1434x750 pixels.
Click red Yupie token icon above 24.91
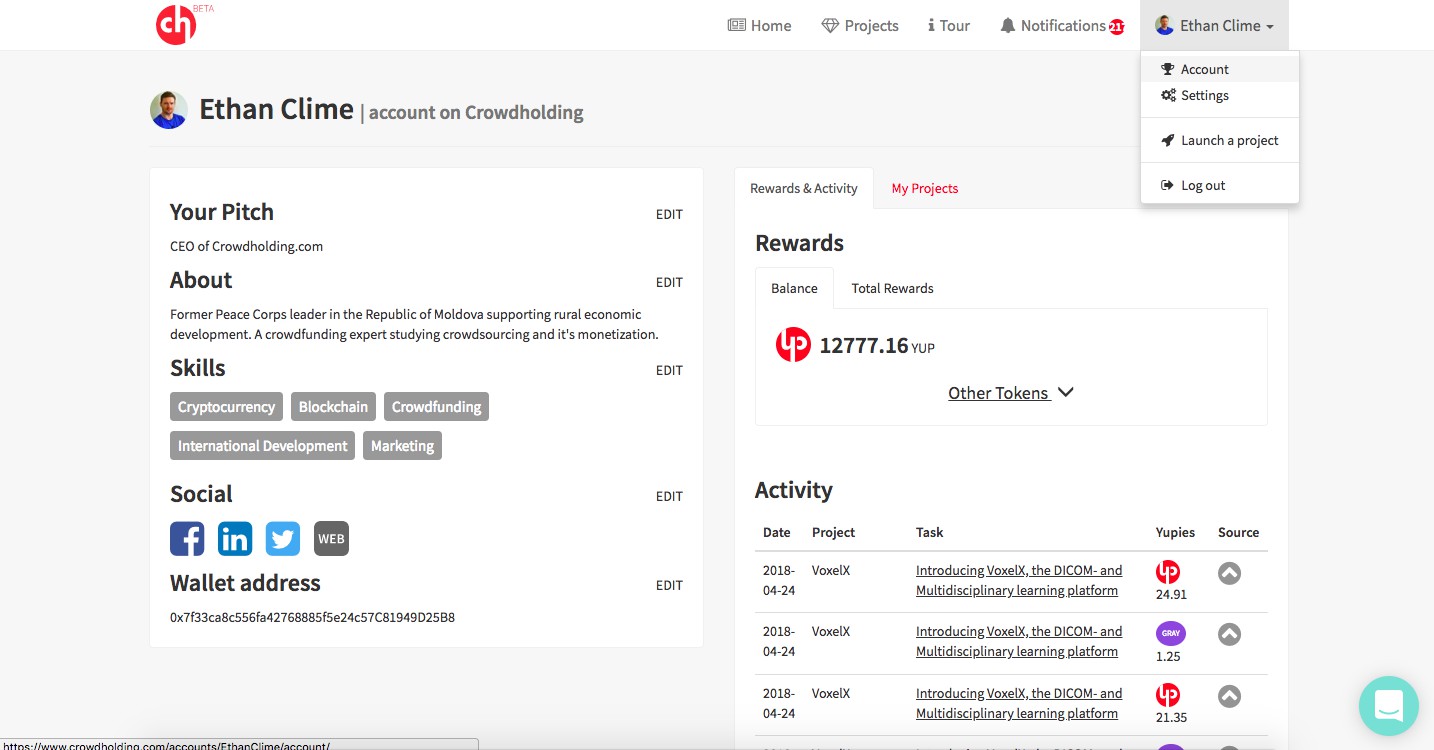click(1168, 572)
